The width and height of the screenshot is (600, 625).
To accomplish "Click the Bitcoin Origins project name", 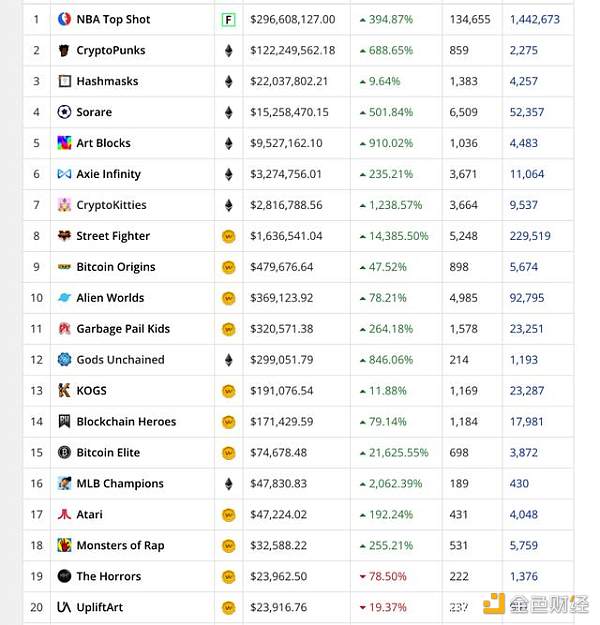I will pyautogui.click(x=115, y=267).
